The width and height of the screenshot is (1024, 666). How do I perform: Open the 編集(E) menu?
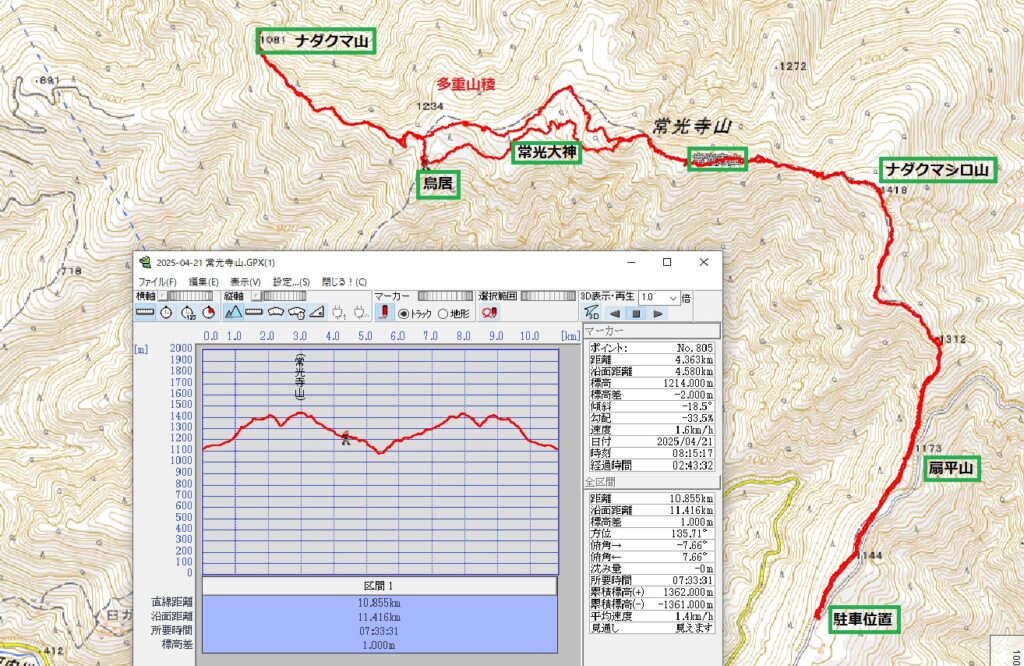204,282
